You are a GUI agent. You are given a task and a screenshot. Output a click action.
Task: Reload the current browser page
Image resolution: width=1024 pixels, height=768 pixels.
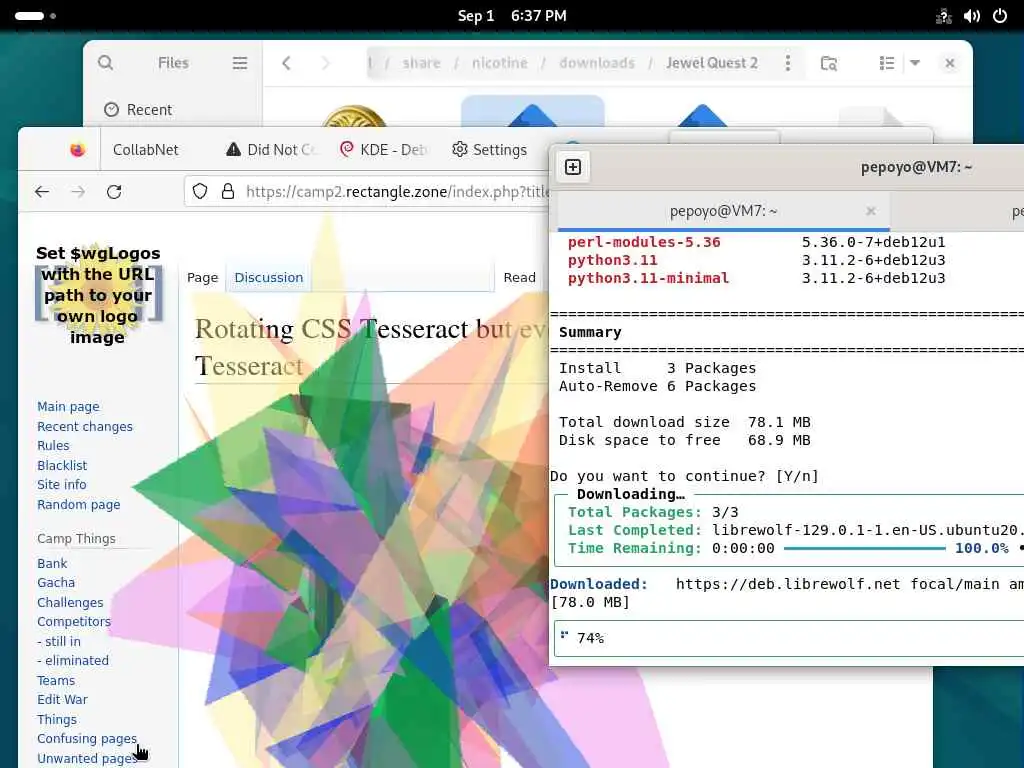(x=114, y=191)
